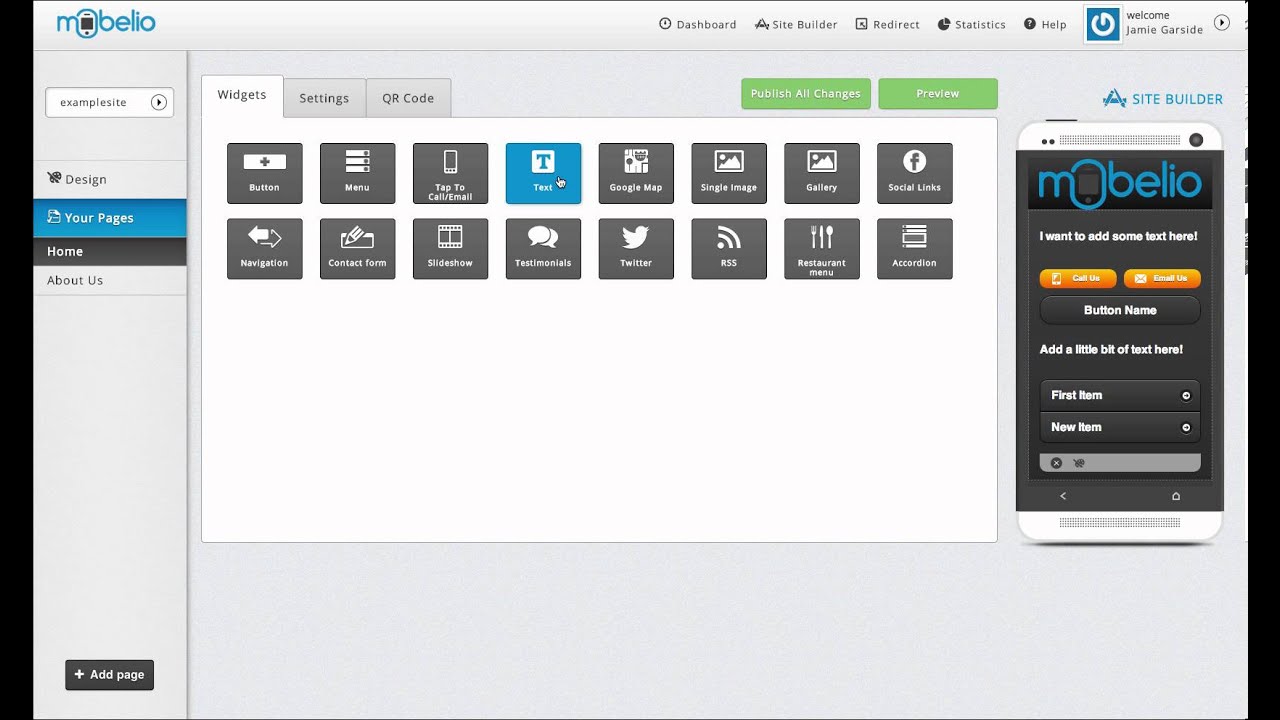The image size is (1280, 720).
Task: Choose the Twitter widget
Action: coord(636,249)
